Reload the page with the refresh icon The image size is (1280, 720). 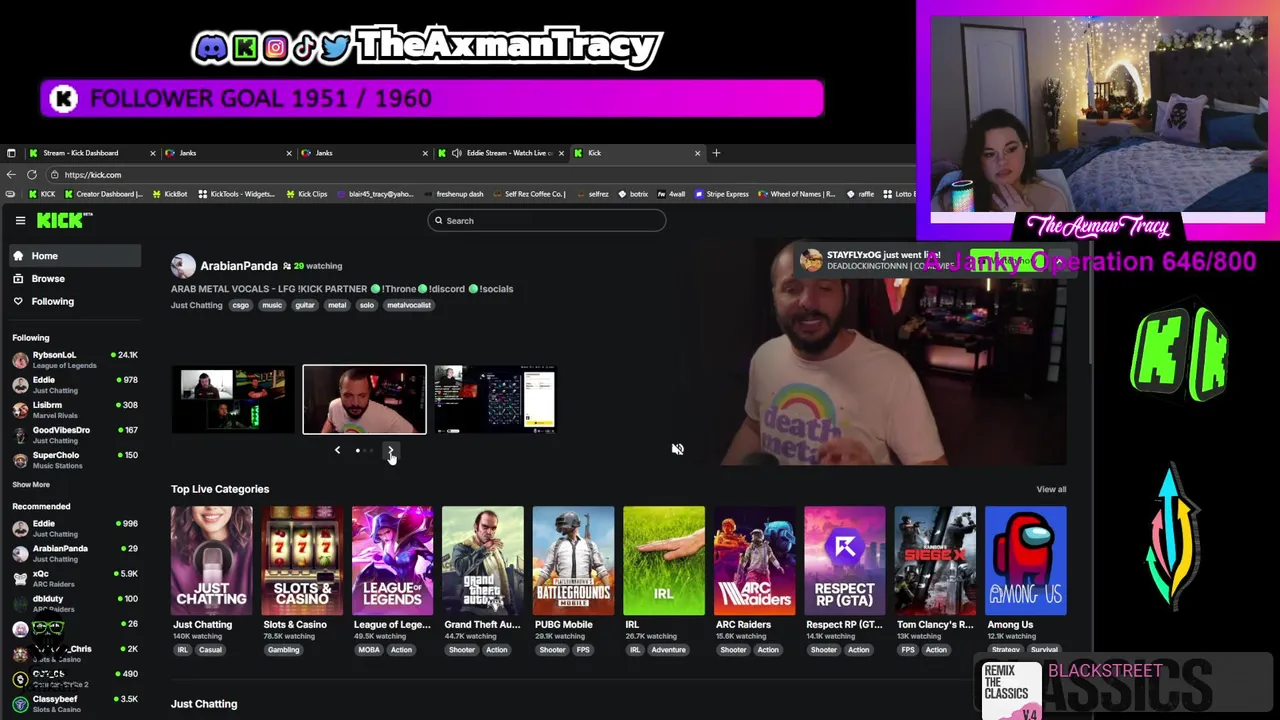click(x=31, y=175)
